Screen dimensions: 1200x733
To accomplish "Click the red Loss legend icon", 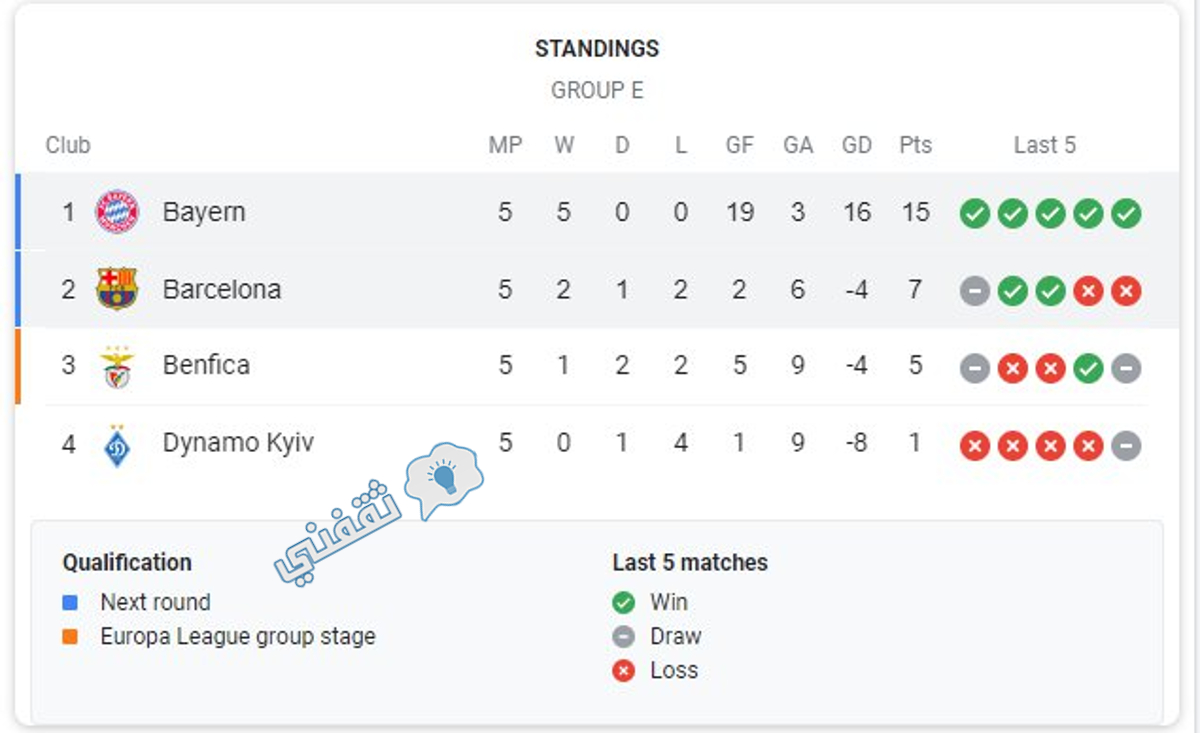I will click(624, 671).
